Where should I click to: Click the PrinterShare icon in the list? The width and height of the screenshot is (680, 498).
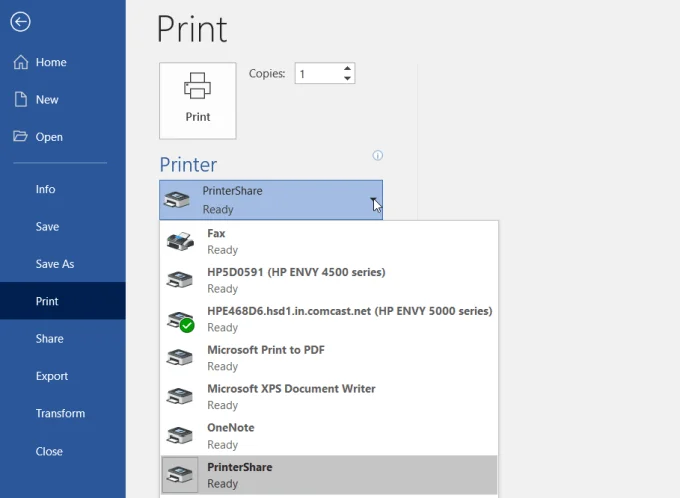pyautogui.click(x=180, y=475)
